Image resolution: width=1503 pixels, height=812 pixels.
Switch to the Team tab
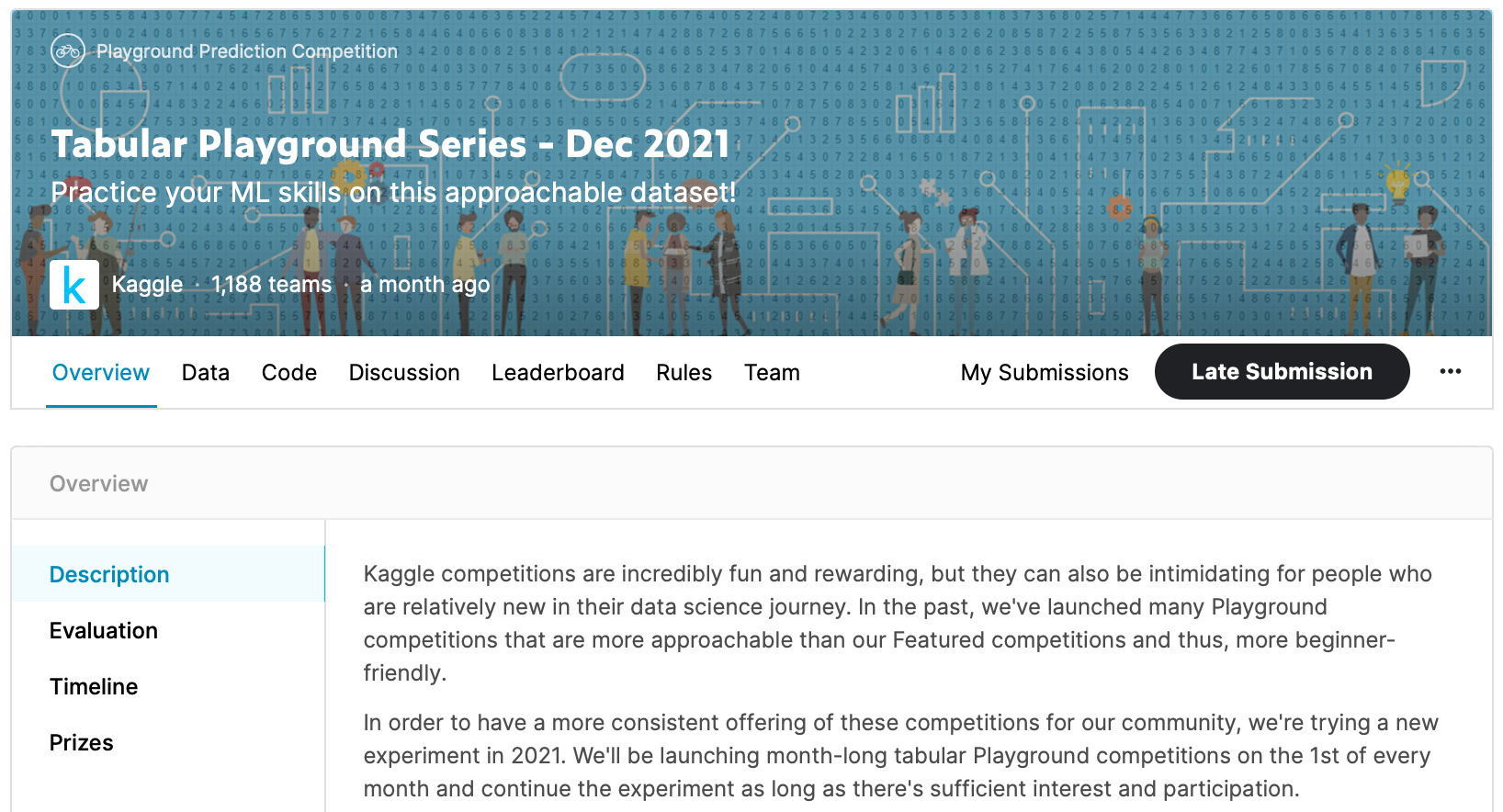(x=772, y=372)
